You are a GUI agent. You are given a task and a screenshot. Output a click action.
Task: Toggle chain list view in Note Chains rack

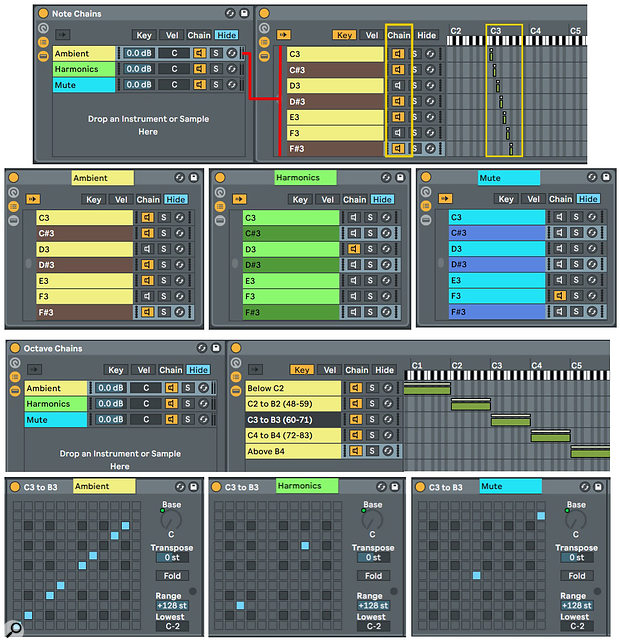click(43, 42)
